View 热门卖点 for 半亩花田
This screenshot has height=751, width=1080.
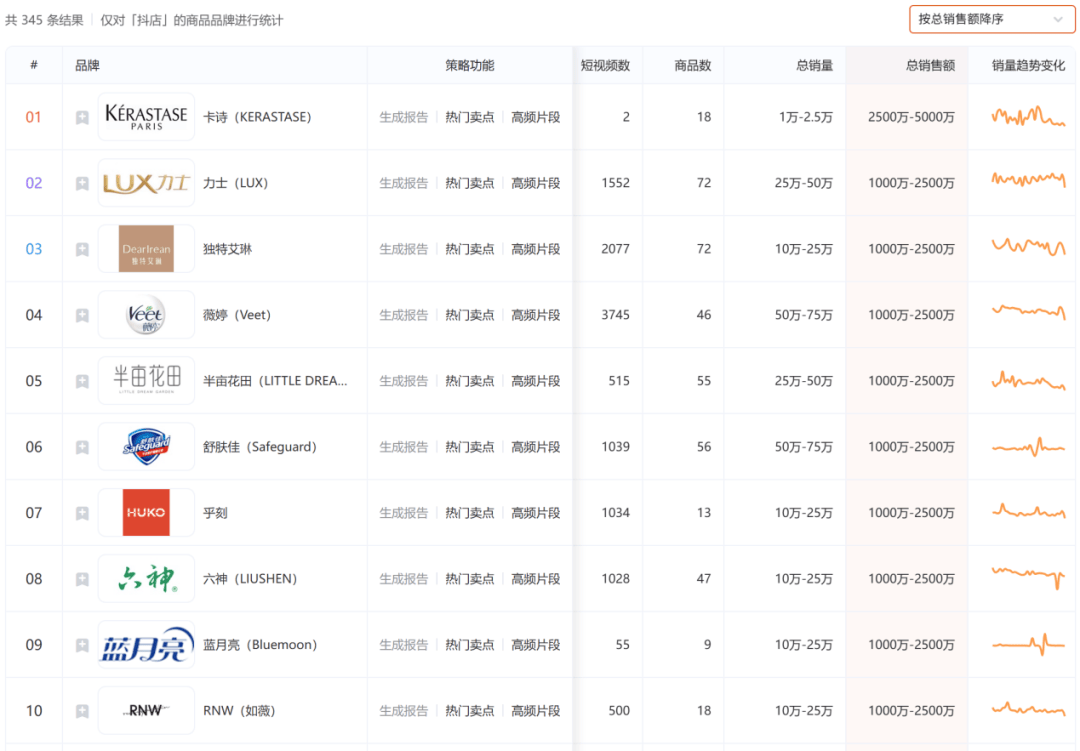click(x=470, y=381)
